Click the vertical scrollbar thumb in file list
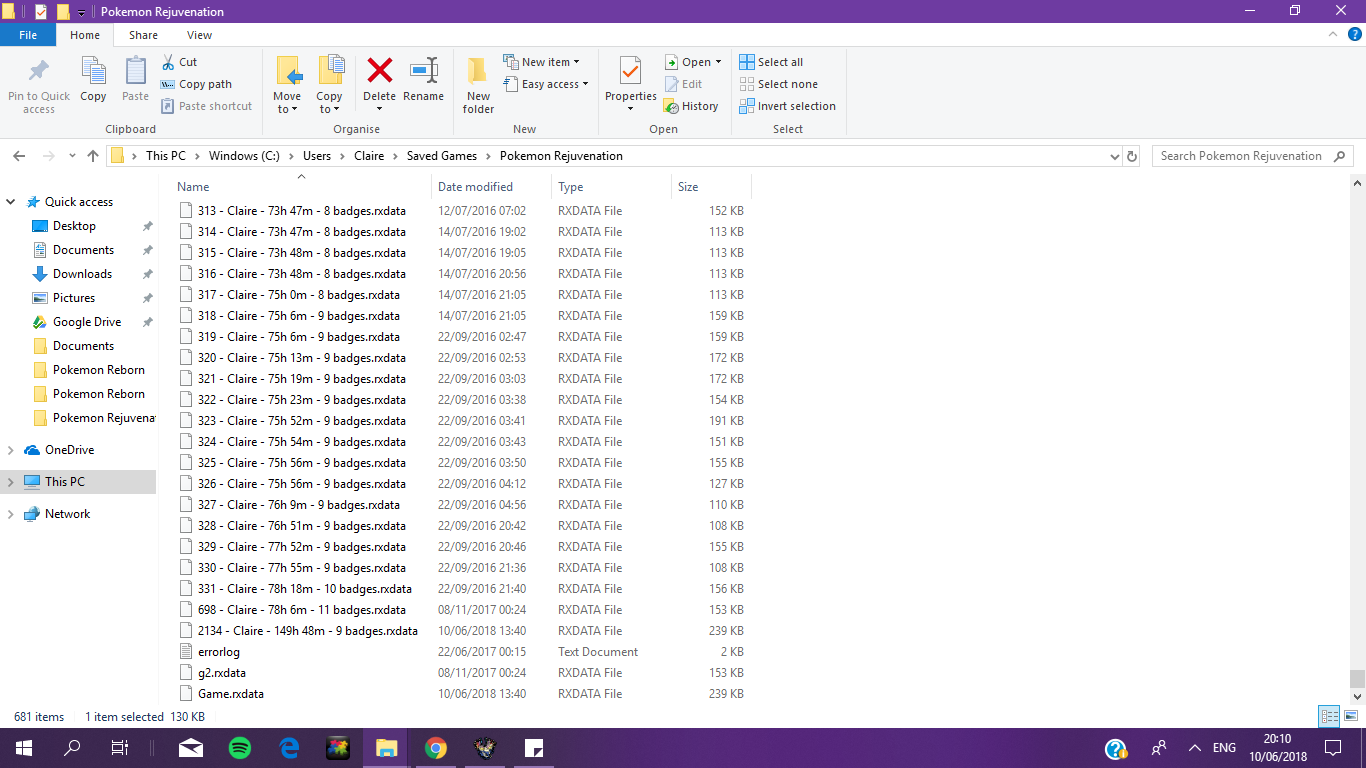The width and height of the screenshot is (1366, 768). pos(1357,678)
